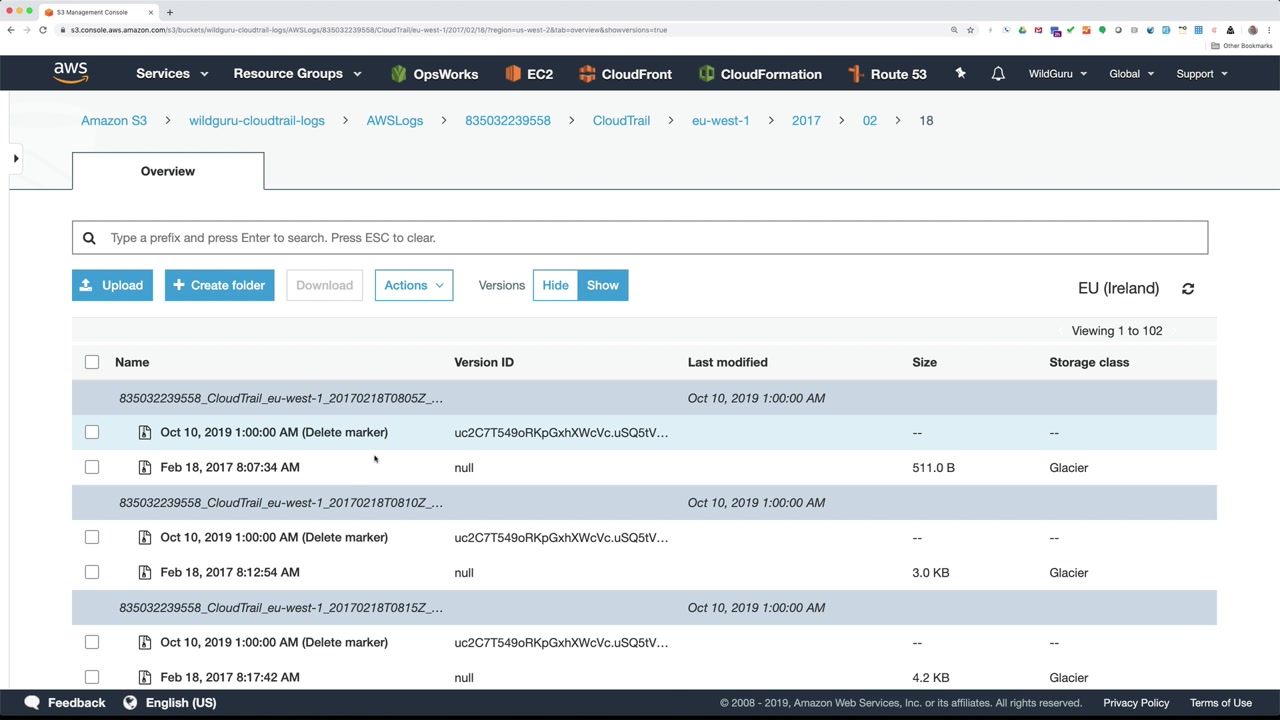This screenshot has height=720, width=1280.
Task: Open a new browser tab
Action: coord(170,12)
